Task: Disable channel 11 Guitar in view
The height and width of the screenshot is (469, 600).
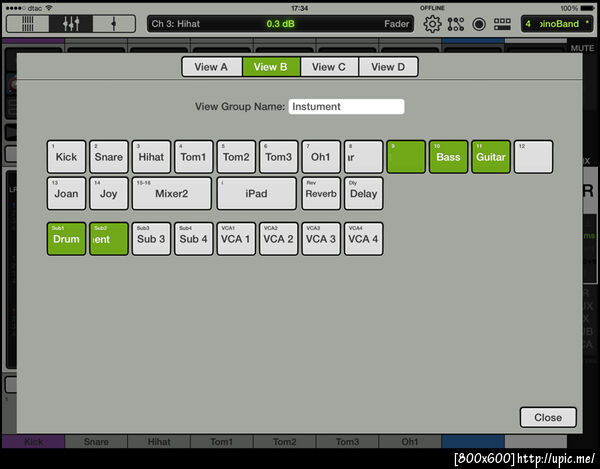Action: [x=491, y=157]
